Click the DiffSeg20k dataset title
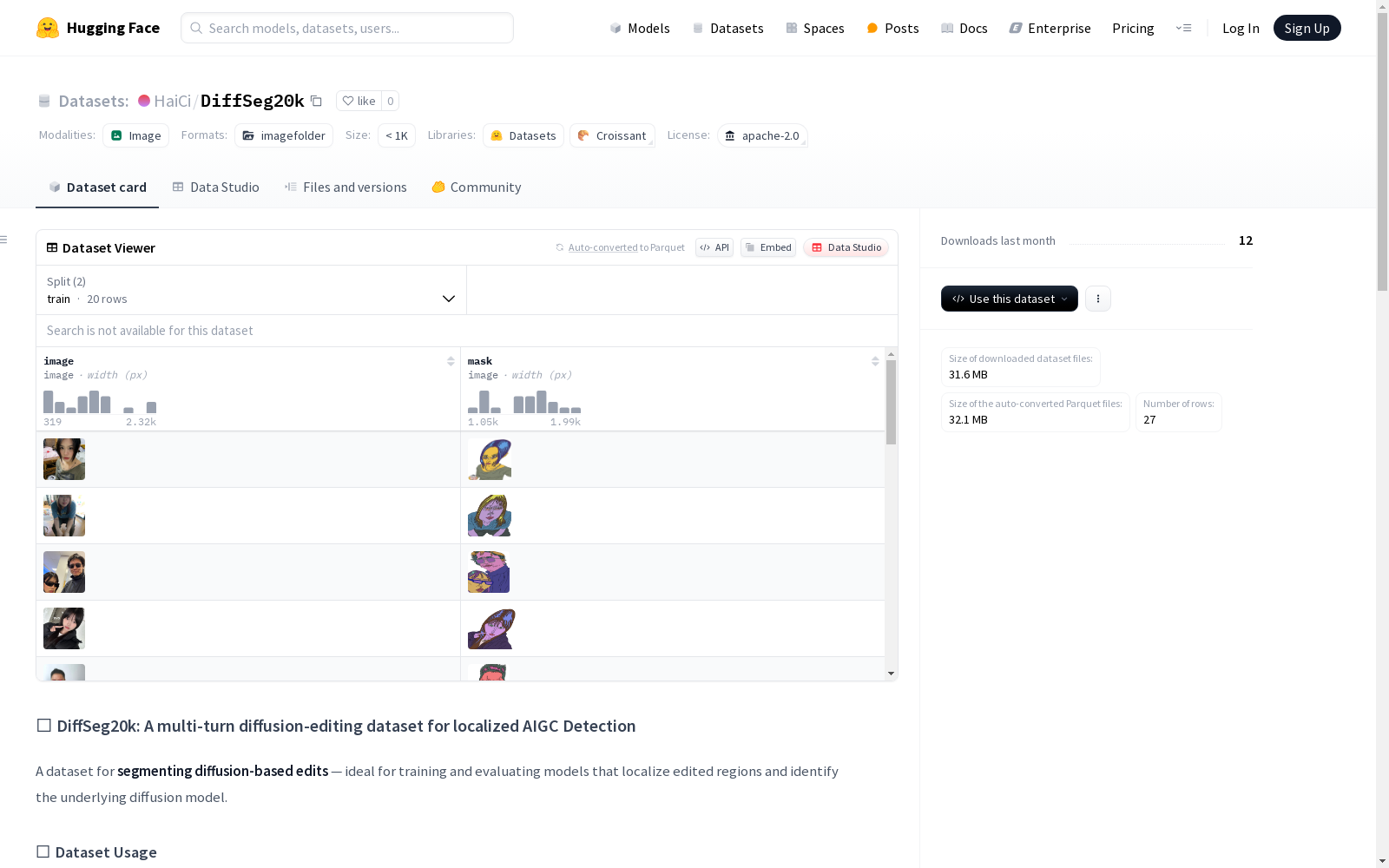This screenshot has width=1389, height=868. click(x=253, y=101)
